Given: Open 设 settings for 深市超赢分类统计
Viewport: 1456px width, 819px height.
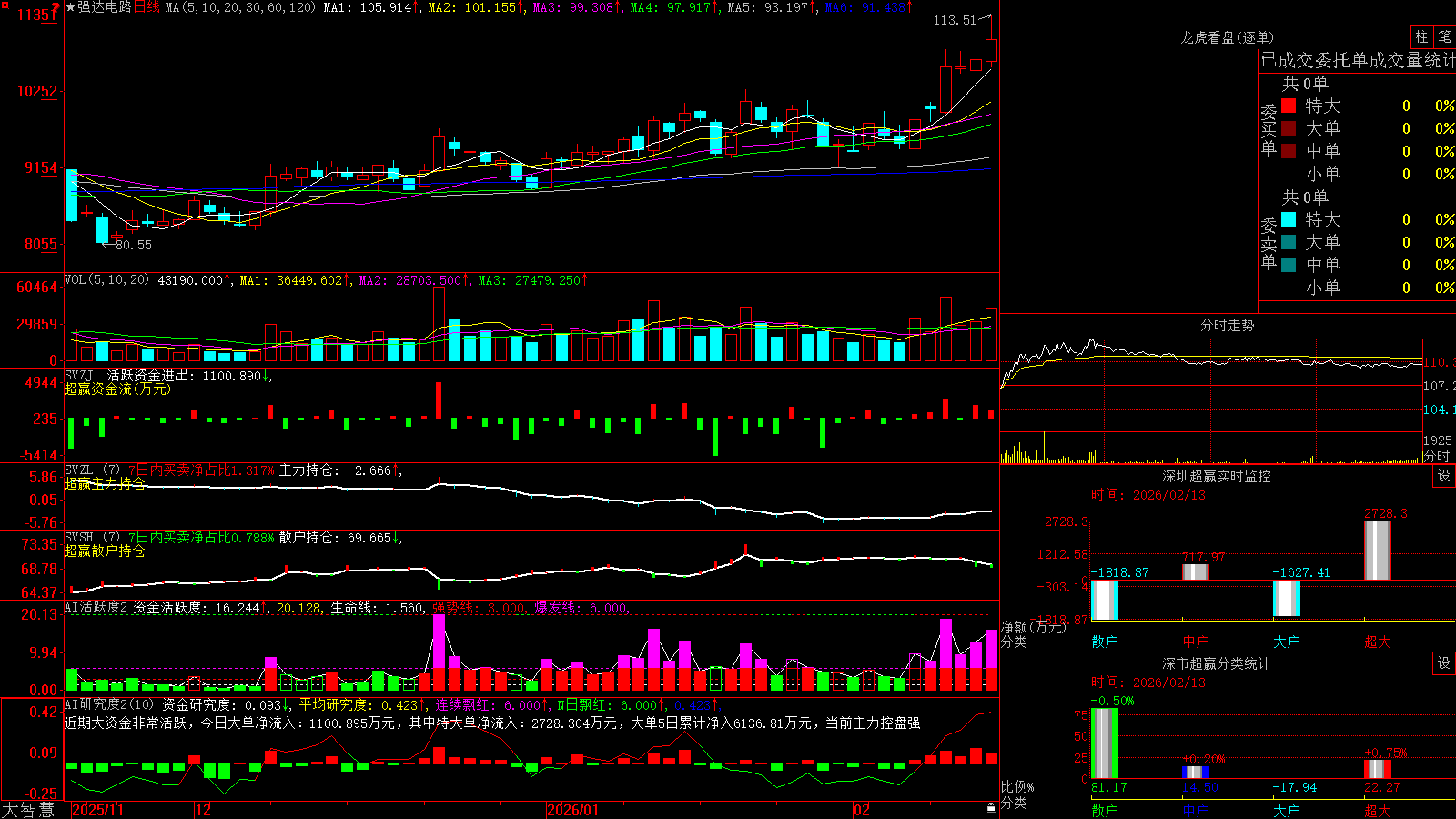Looking at the screenshot, I should 1444,663.
